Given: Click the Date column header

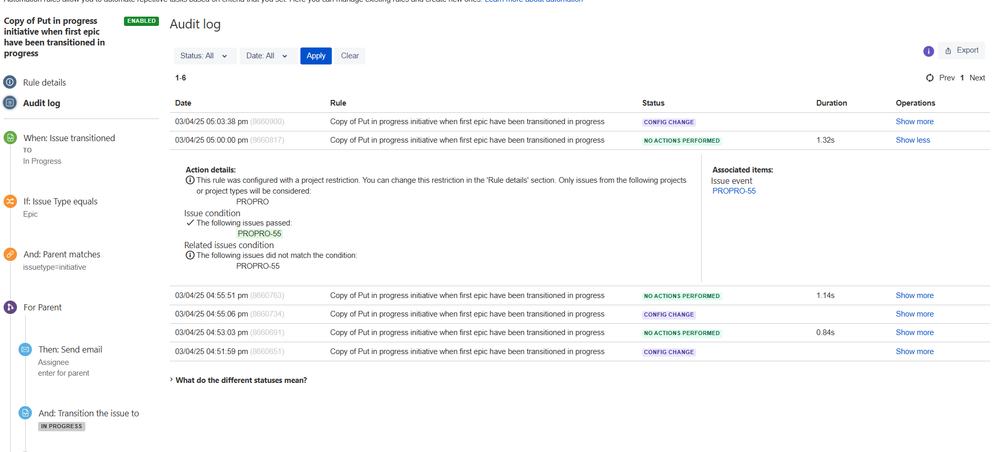Looking at the screenshot, I should pos(183,103).
